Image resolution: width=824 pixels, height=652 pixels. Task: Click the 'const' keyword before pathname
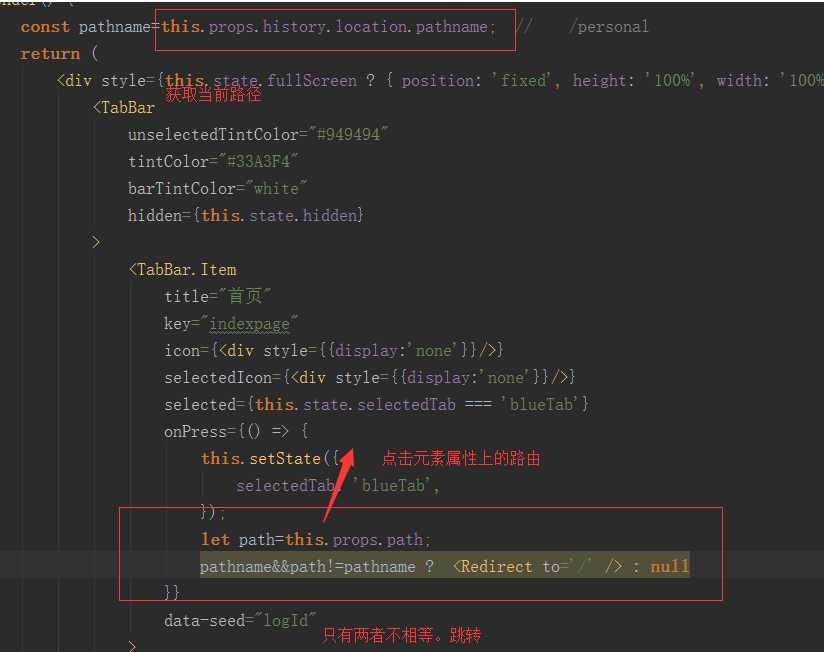pos(45,27)
